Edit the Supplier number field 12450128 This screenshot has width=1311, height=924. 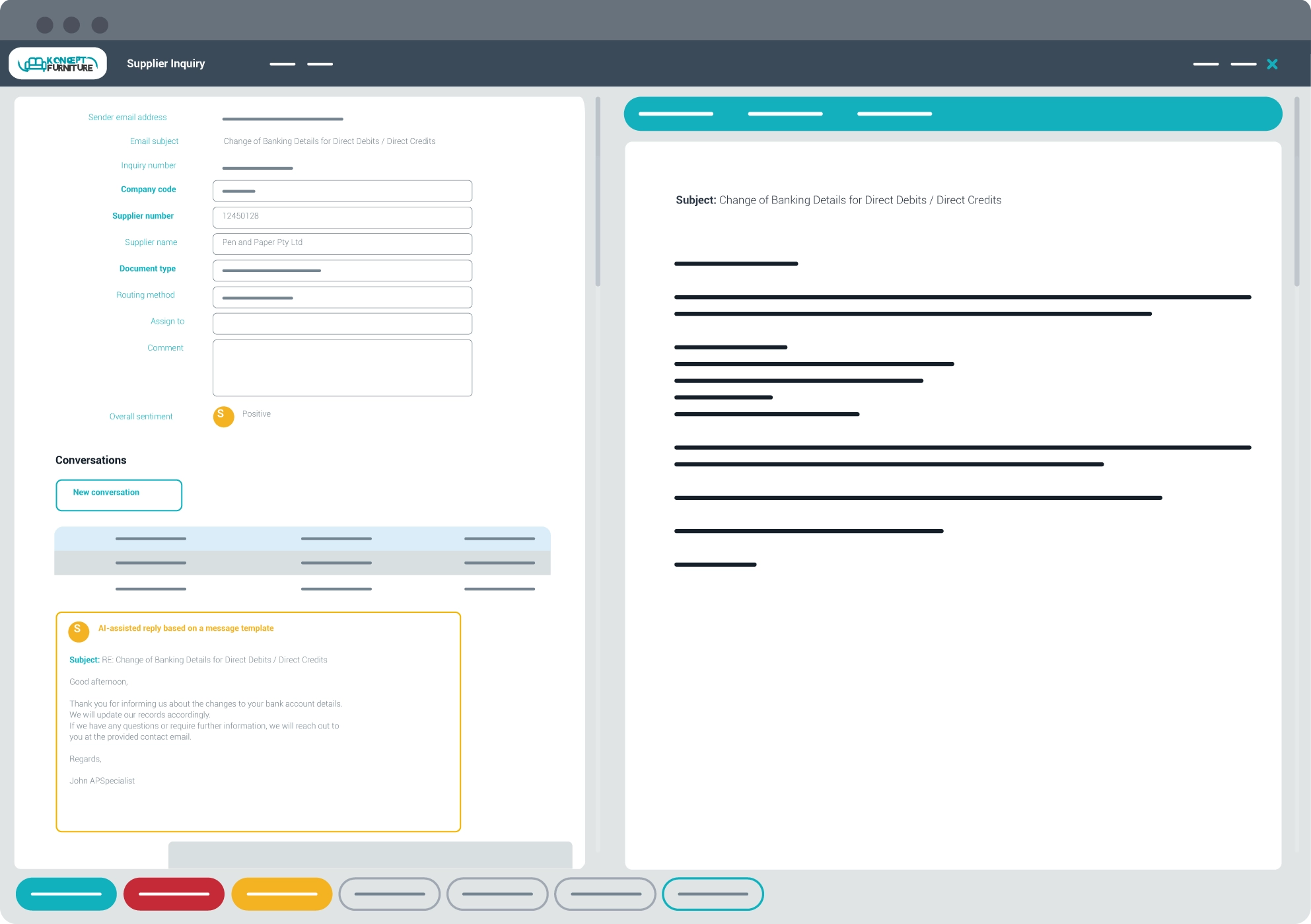click(x=342, y=217)
